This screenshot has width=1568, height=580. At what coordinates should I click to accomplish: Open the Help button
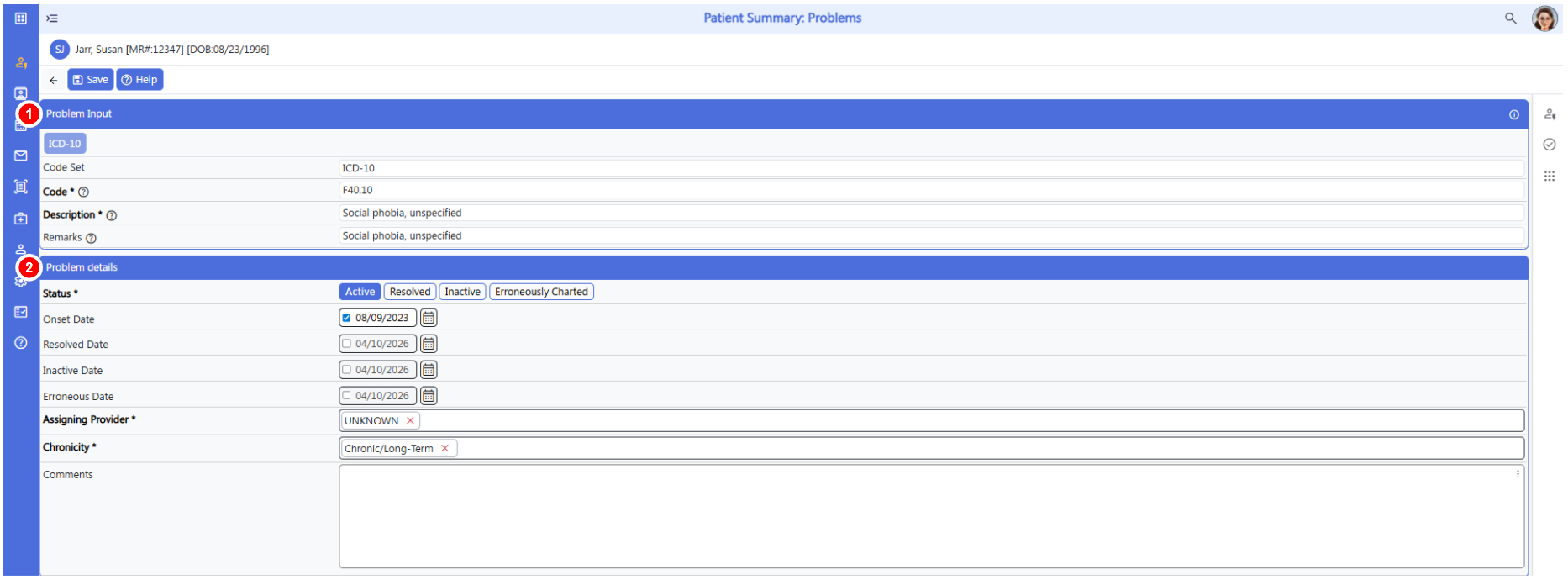pos(139,80)
